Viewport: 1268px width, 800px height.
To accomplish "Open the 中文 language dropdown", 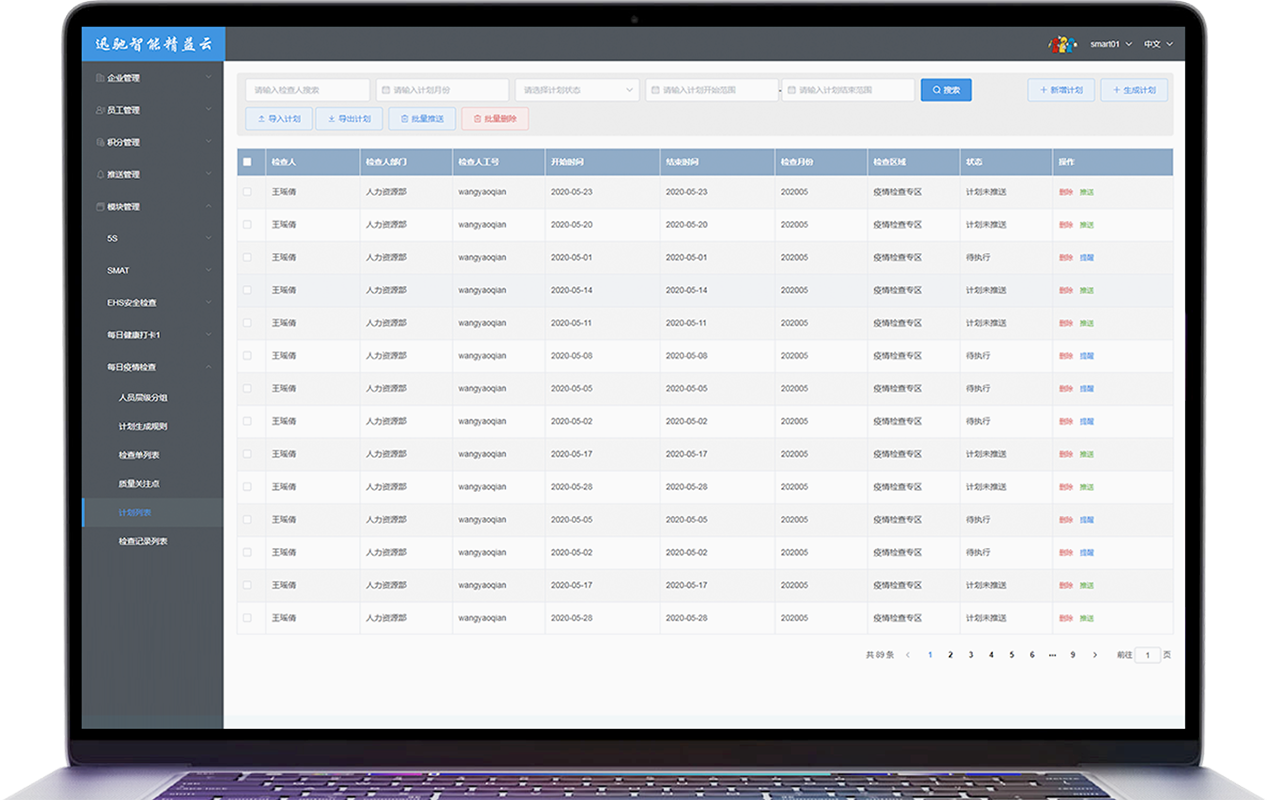I will 1158,44.
